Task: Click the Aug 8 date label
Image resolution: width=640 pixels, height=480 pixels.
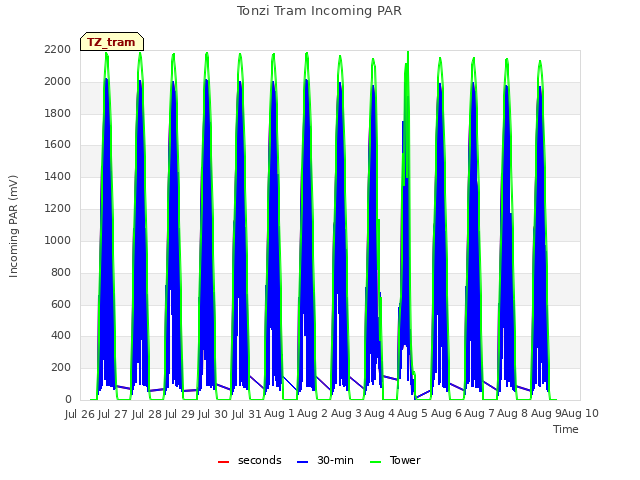Action: [513, 414]
